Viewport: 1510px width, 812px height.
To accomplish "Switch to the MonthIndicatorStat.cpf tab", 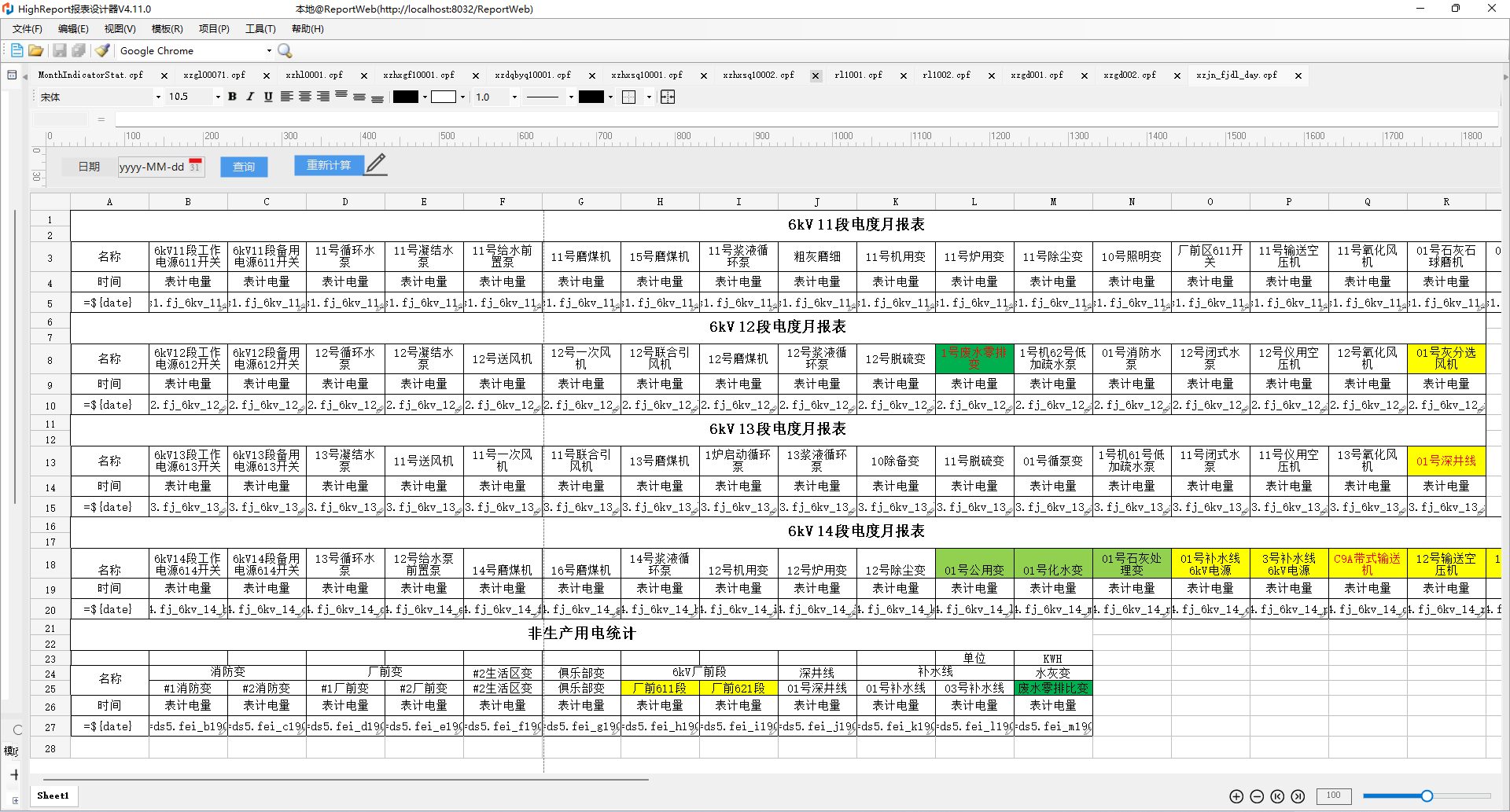I will (90, 75).
